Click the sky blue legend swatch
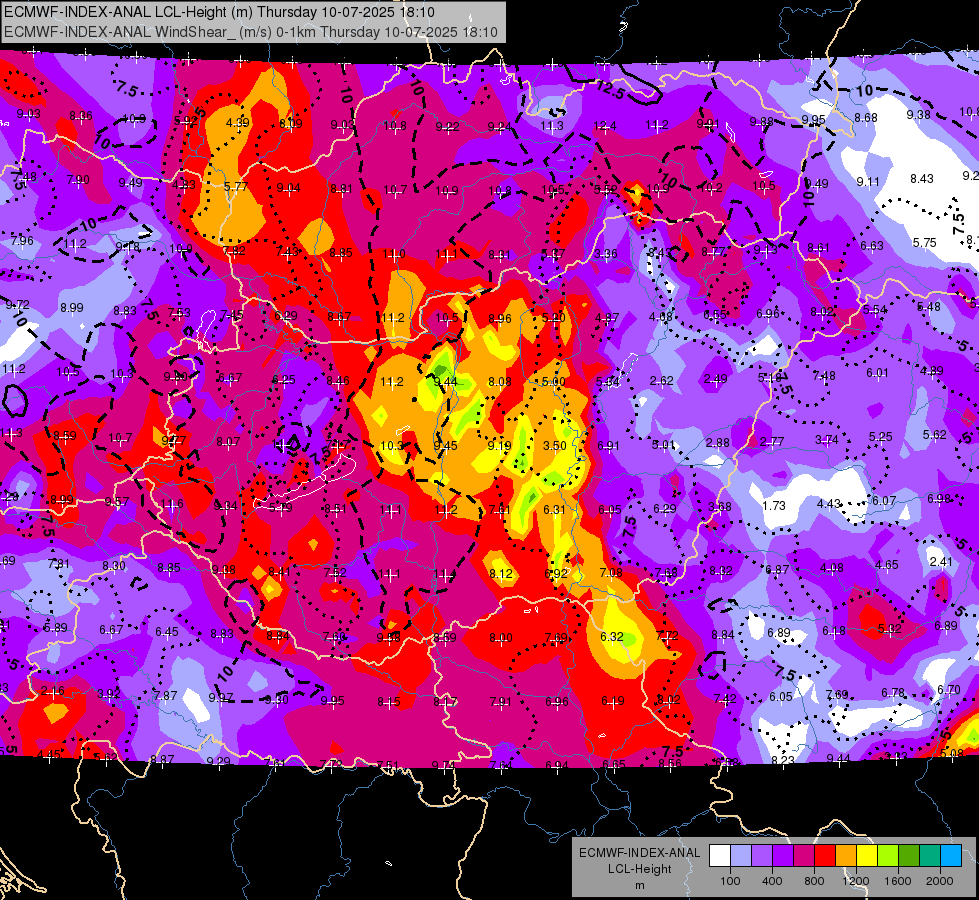The image size is (979, 900). coord(951,856)
